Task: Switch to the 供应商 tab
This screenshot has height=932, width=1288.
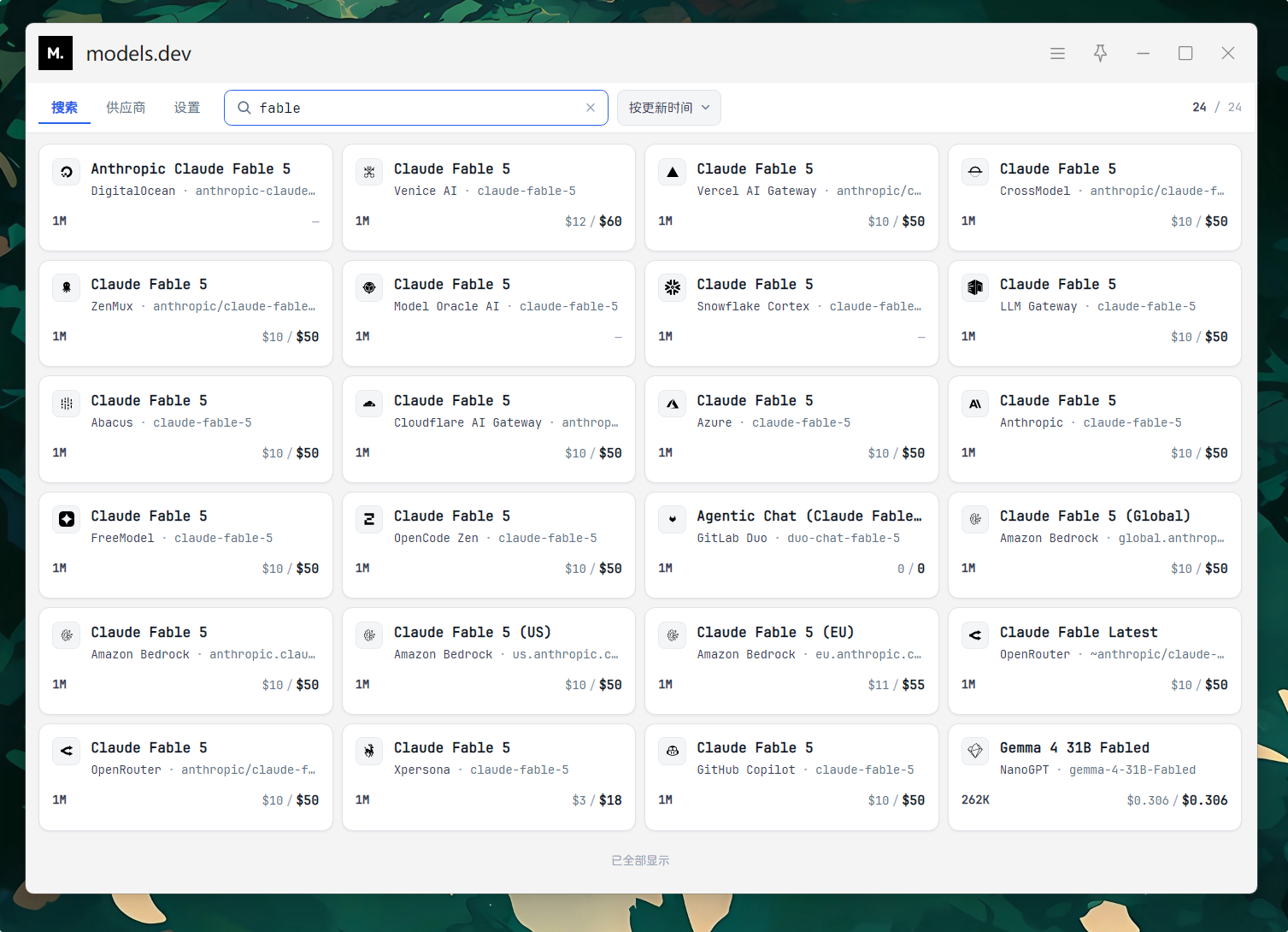Action: point(126,108)
